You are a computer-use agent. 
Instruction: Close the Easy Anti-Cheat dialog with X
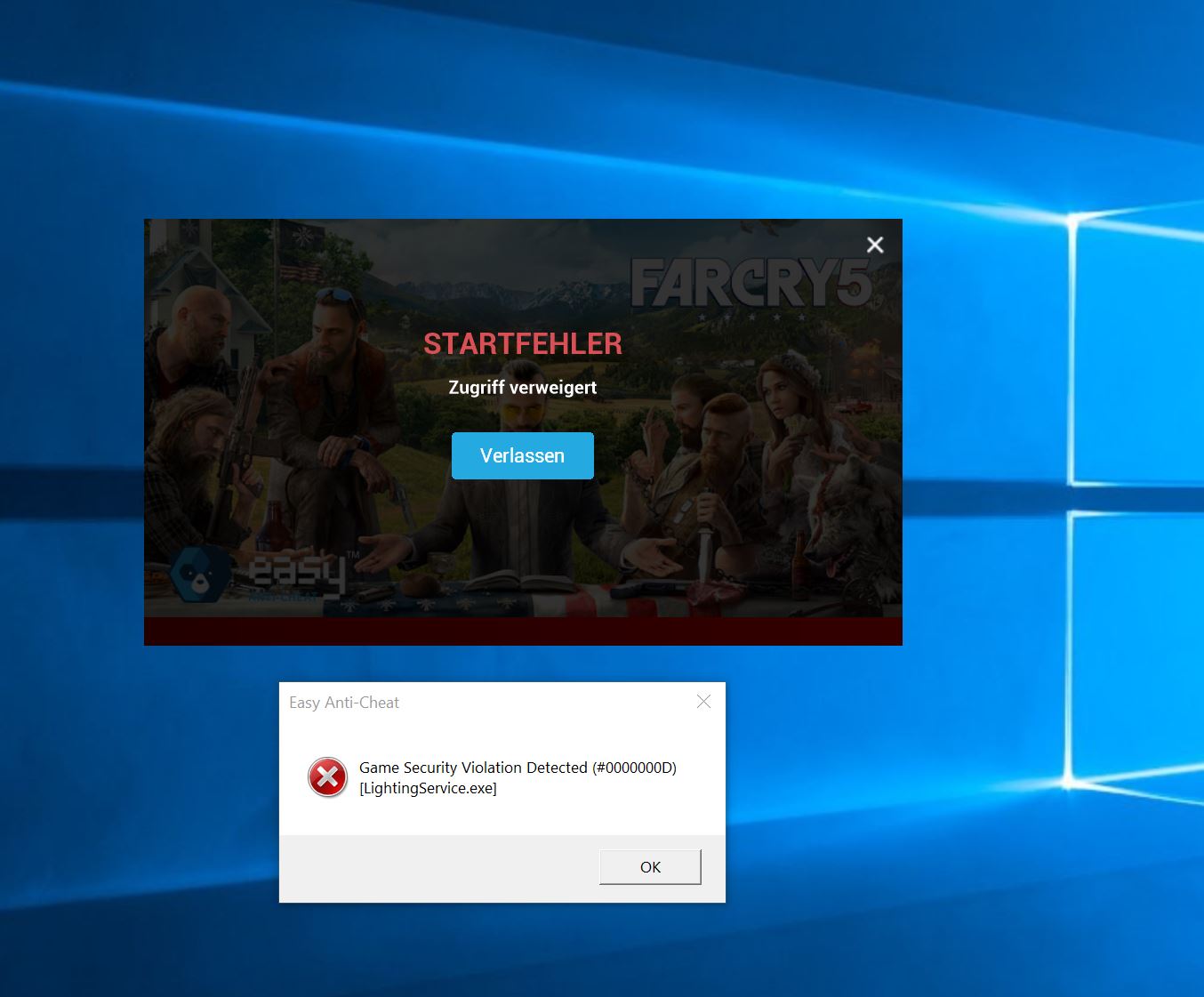coord(703,702)
